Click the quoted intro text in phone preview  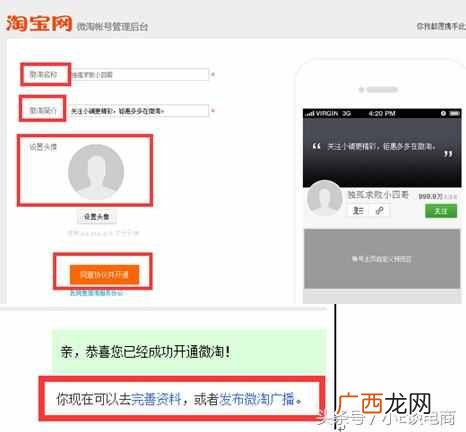click(x=381, y=146)
